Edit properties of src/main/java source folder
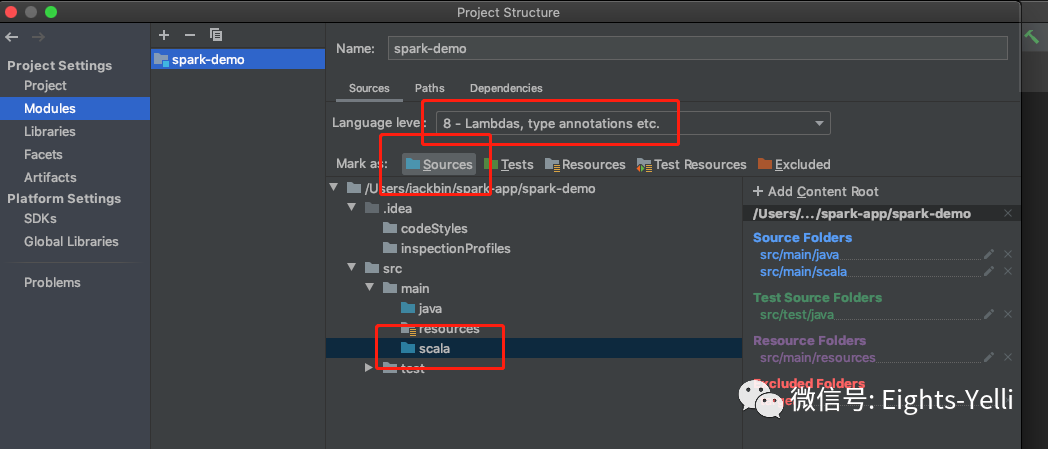This screenshot has height=449, width=1048. [x=989, y=255]
